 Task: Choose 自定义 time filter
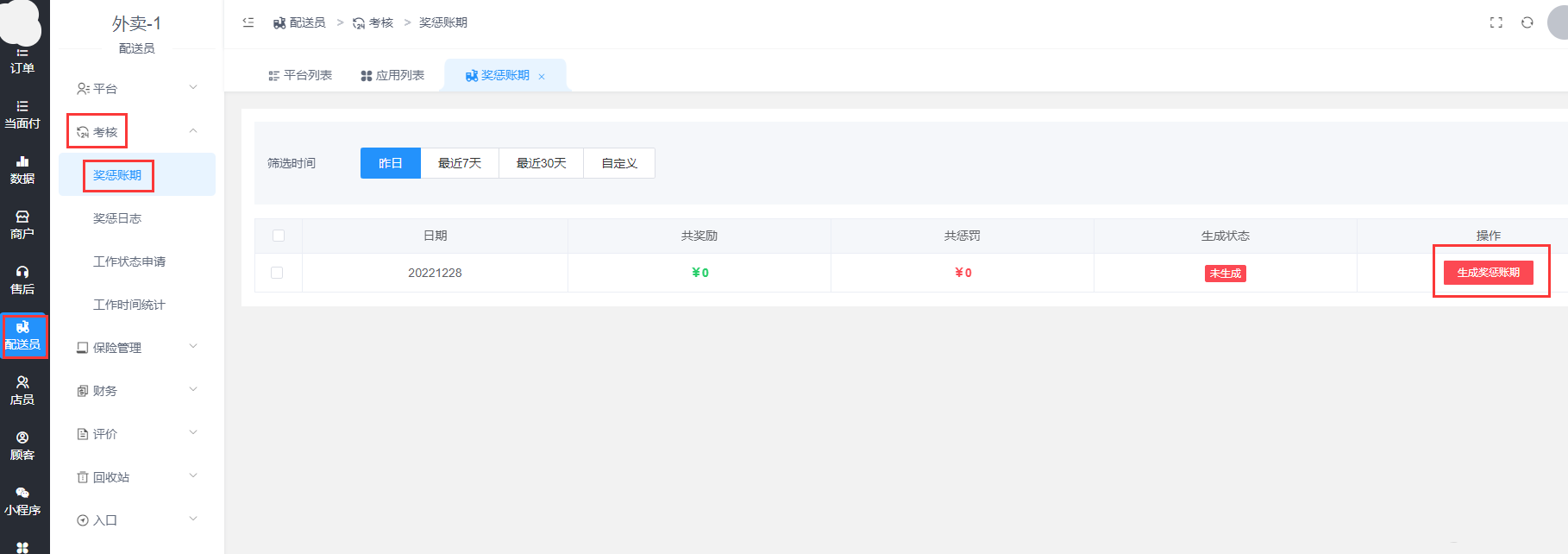pyautogui.click(x=619, y=163)
